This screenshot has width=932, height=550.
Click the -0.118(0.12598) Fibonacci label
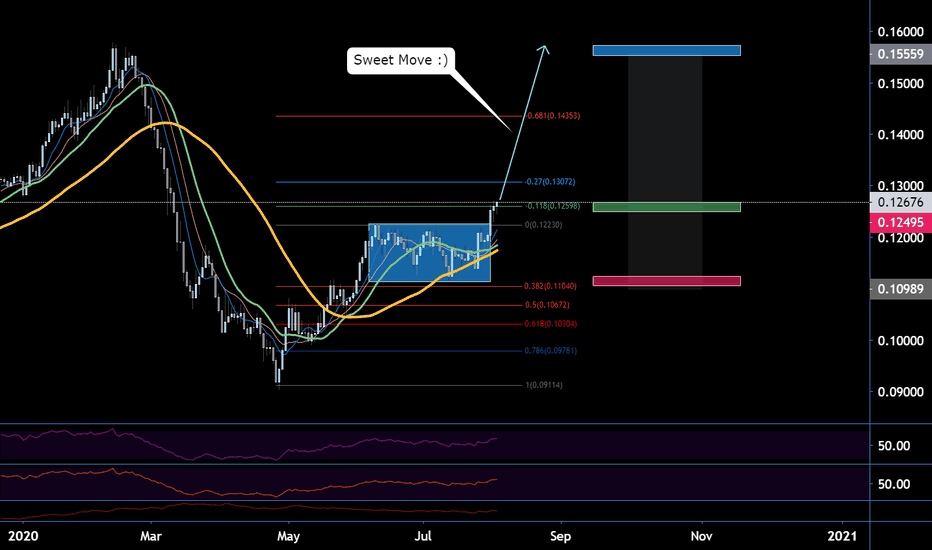(x=552, y=206)
